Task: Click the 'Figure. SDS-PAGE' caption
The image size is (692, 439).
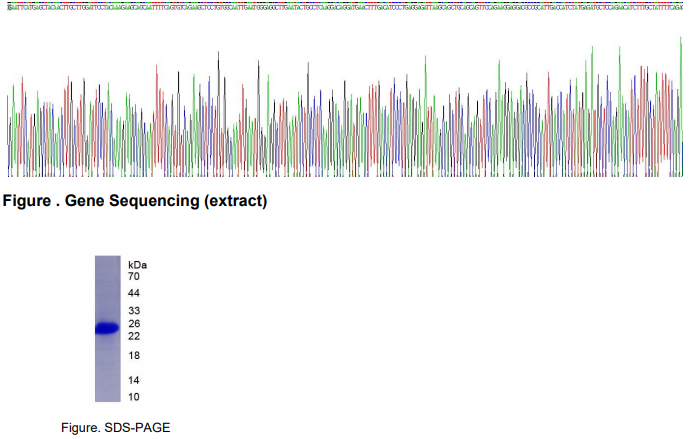Action: click(x=116, y=428)
